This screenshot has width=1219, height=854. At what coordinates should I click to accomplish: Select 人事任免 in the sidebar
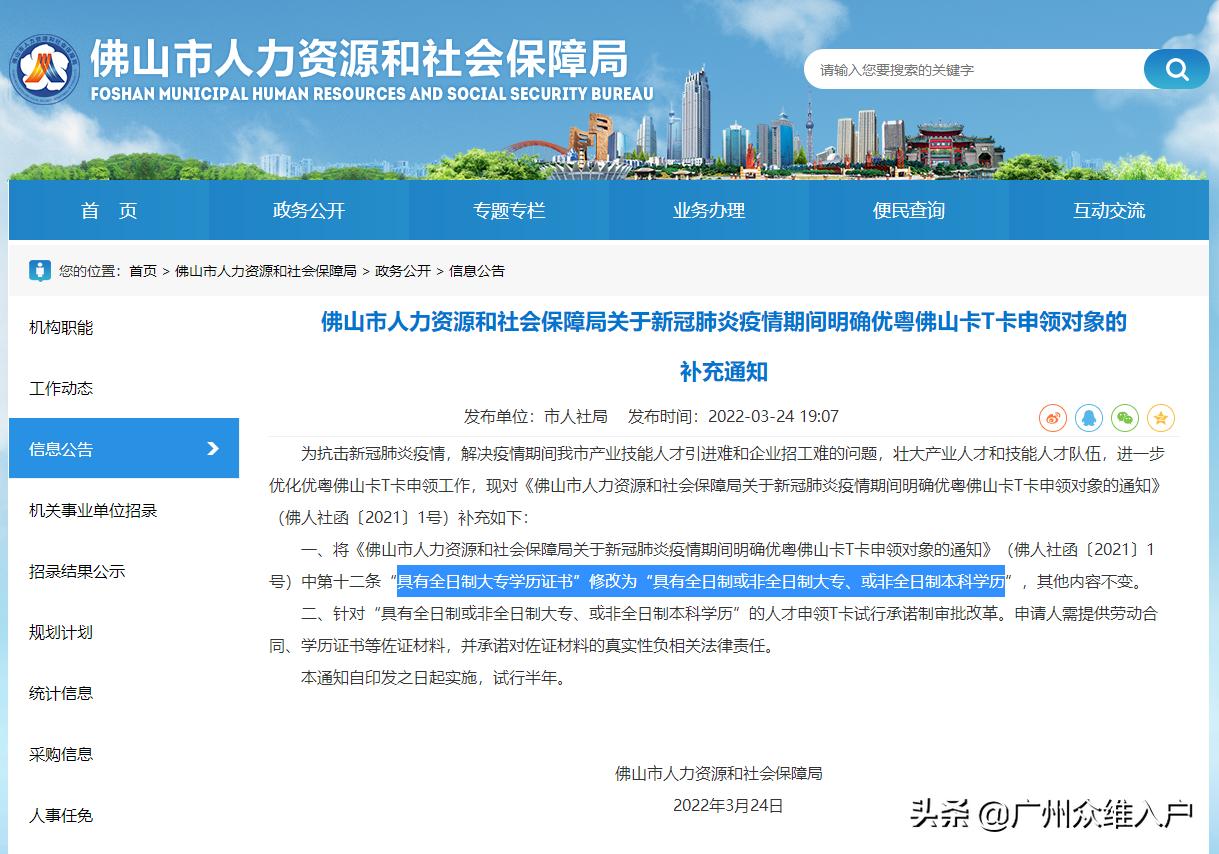(x=60, y=815)
